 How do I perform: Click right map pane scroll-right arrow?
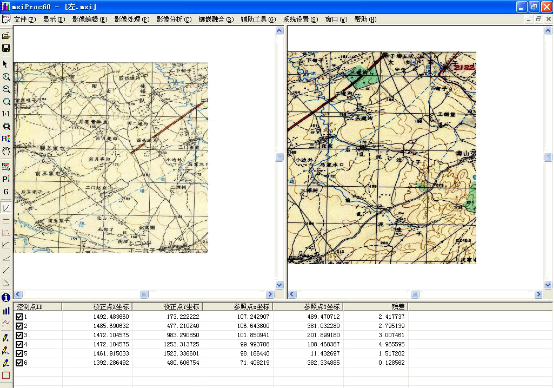[x=538, y=294]
